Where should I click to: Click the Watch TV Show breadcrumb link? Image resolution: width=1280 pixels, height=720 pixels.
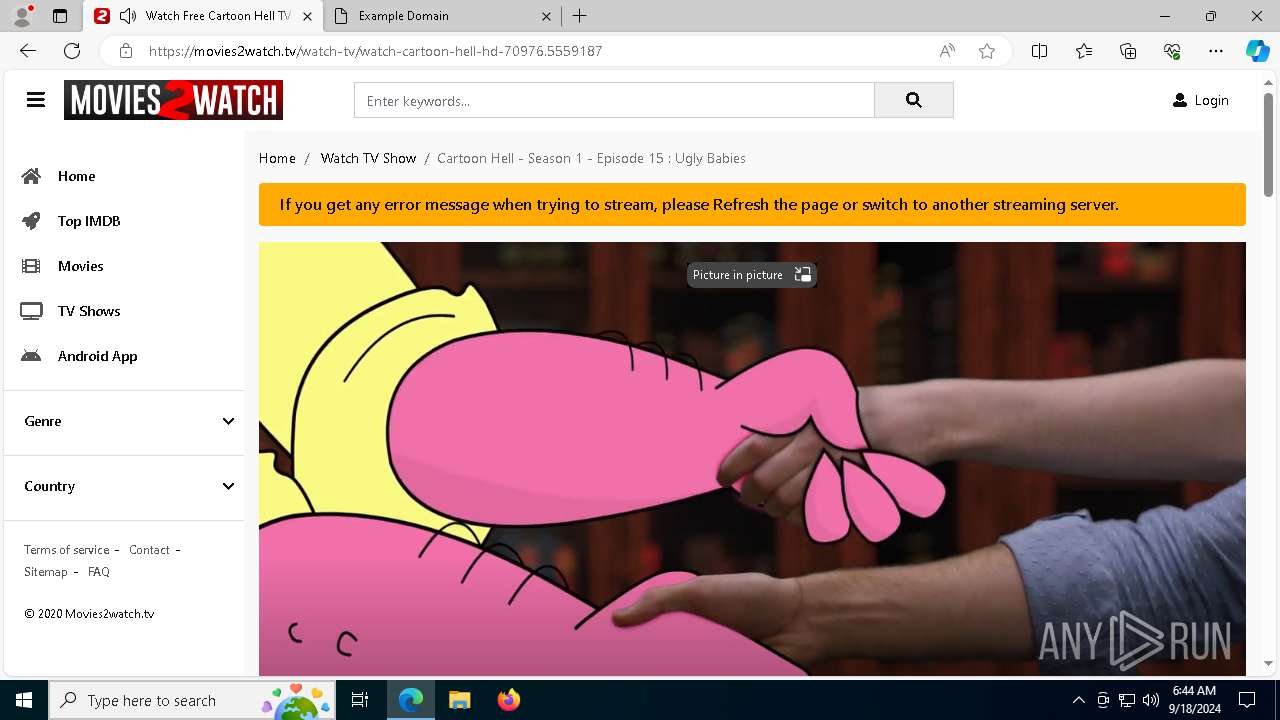click(368, 158)
